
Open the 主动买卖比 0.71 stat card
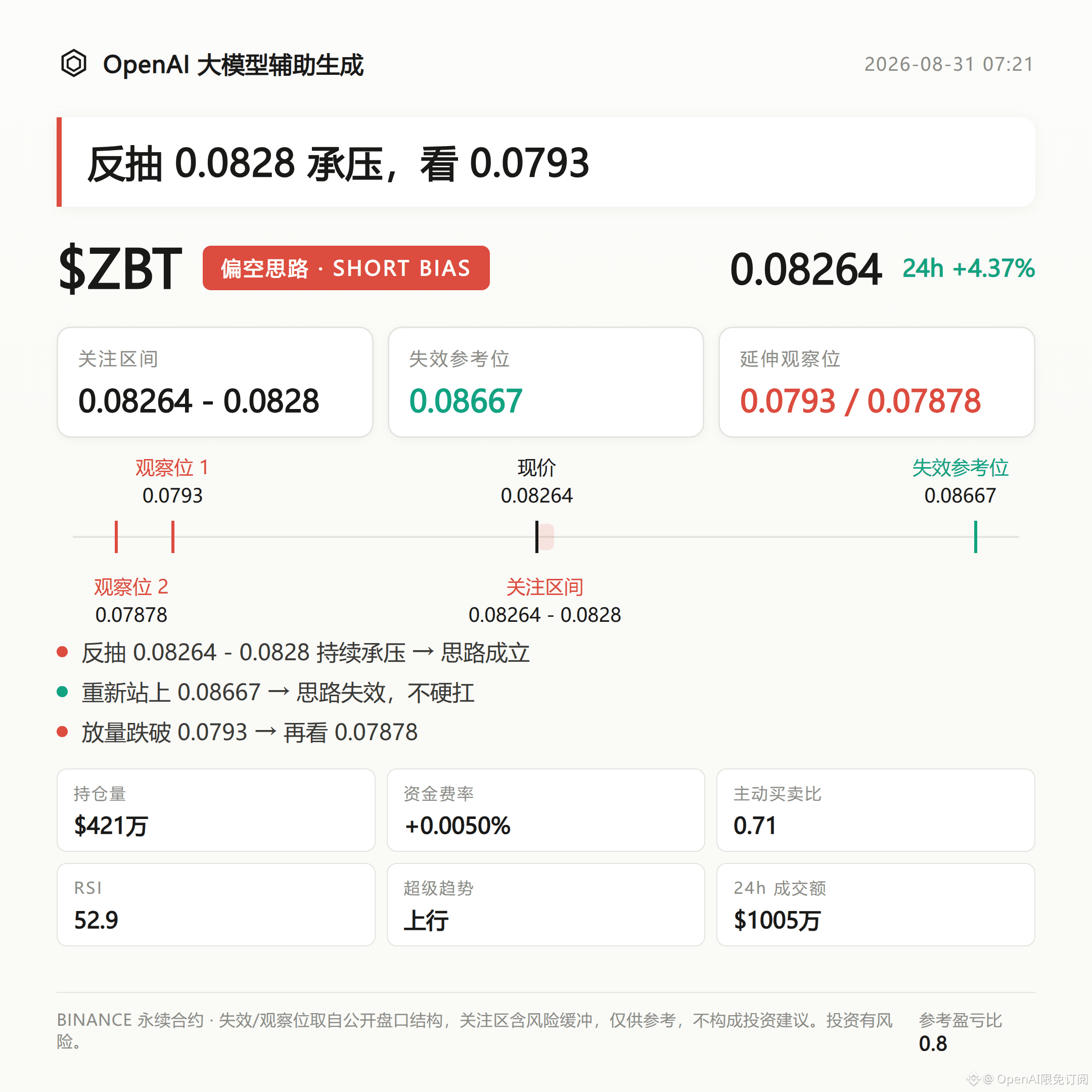[x=876, y=810]
